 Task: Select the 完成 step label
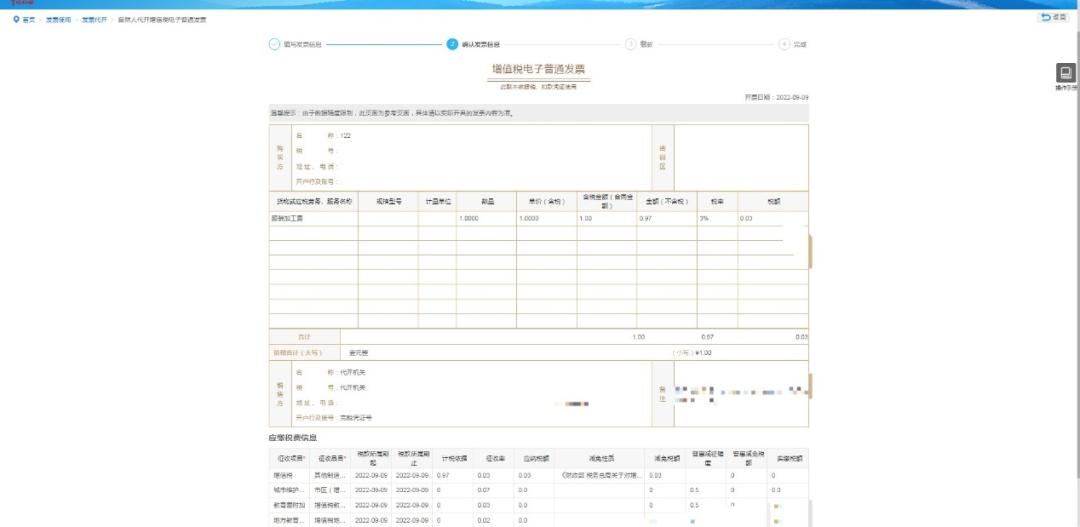[800, 44]
